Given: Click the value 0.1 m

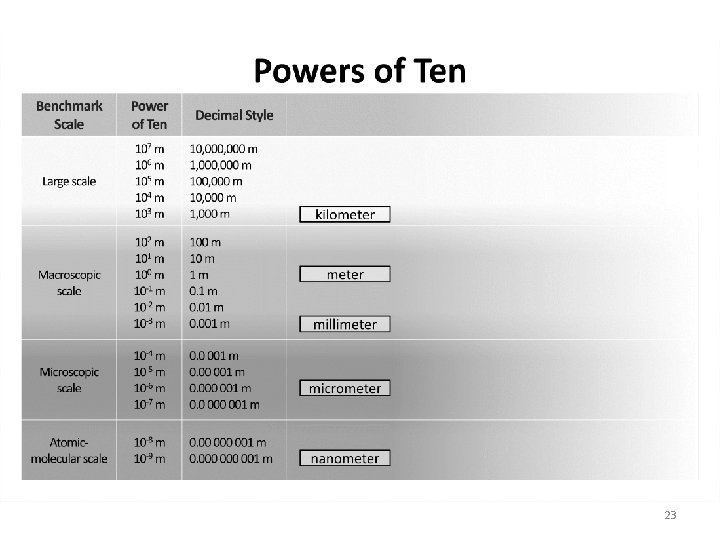Looking at the screenshot, I should coord(203,291).
